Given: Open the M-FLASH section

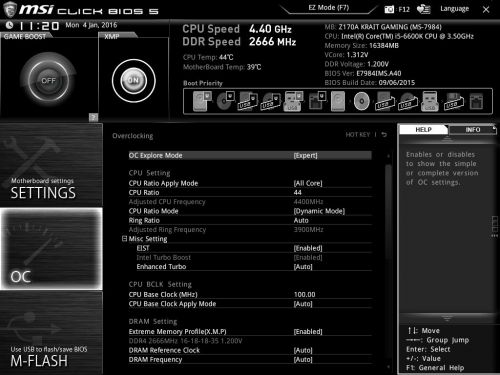Looking at the screenshot, I should (51, 333).
